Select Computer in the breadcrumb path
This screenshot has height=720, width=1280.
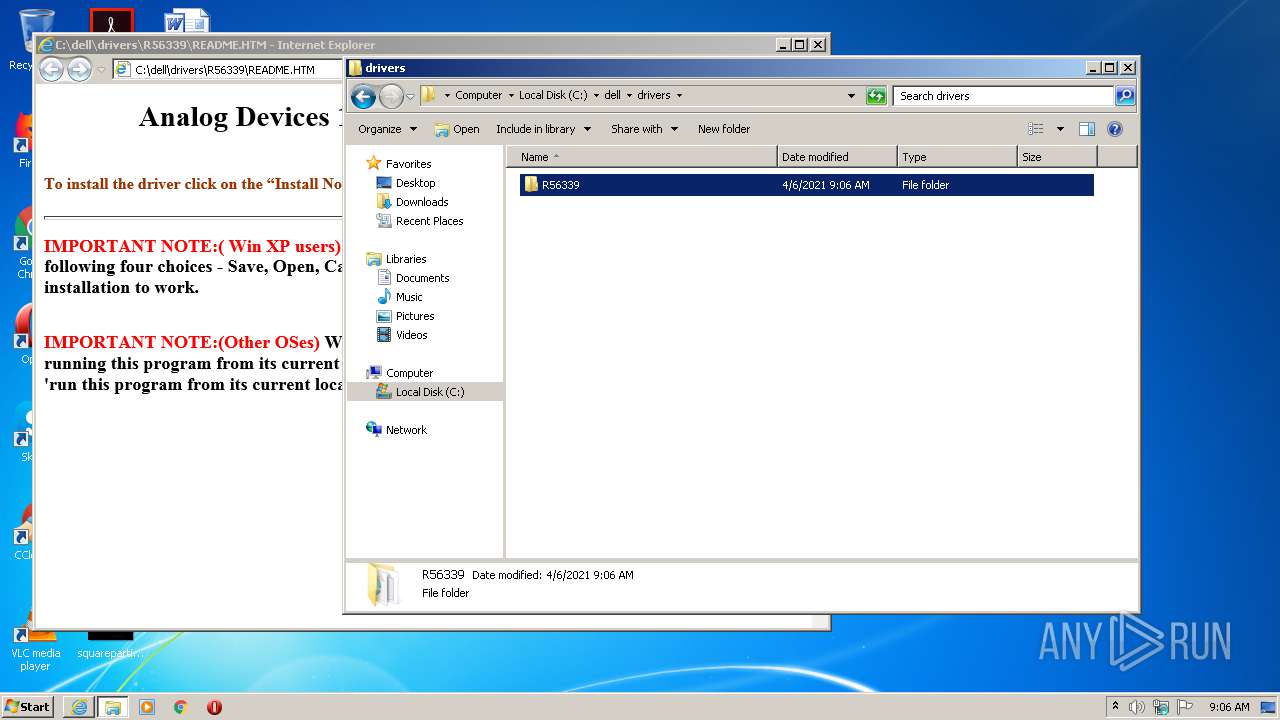point(478,96)
